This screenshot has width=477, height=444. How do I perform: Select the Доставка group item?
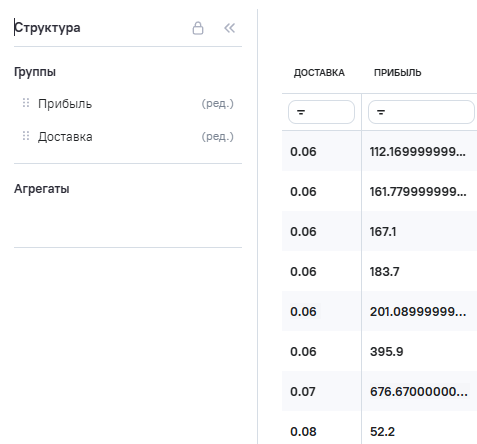pos(65,137)
